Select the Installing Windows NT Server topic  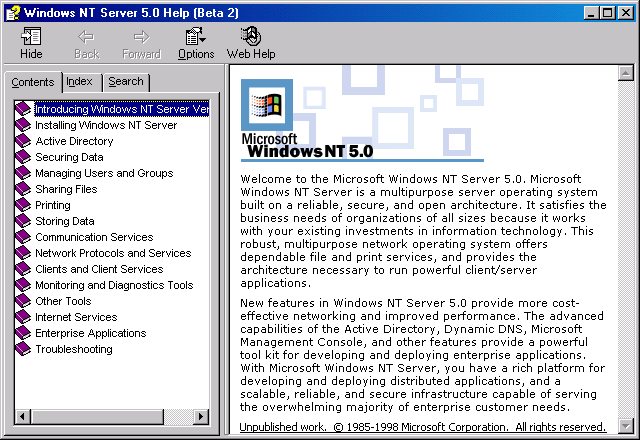click(106, 125)
